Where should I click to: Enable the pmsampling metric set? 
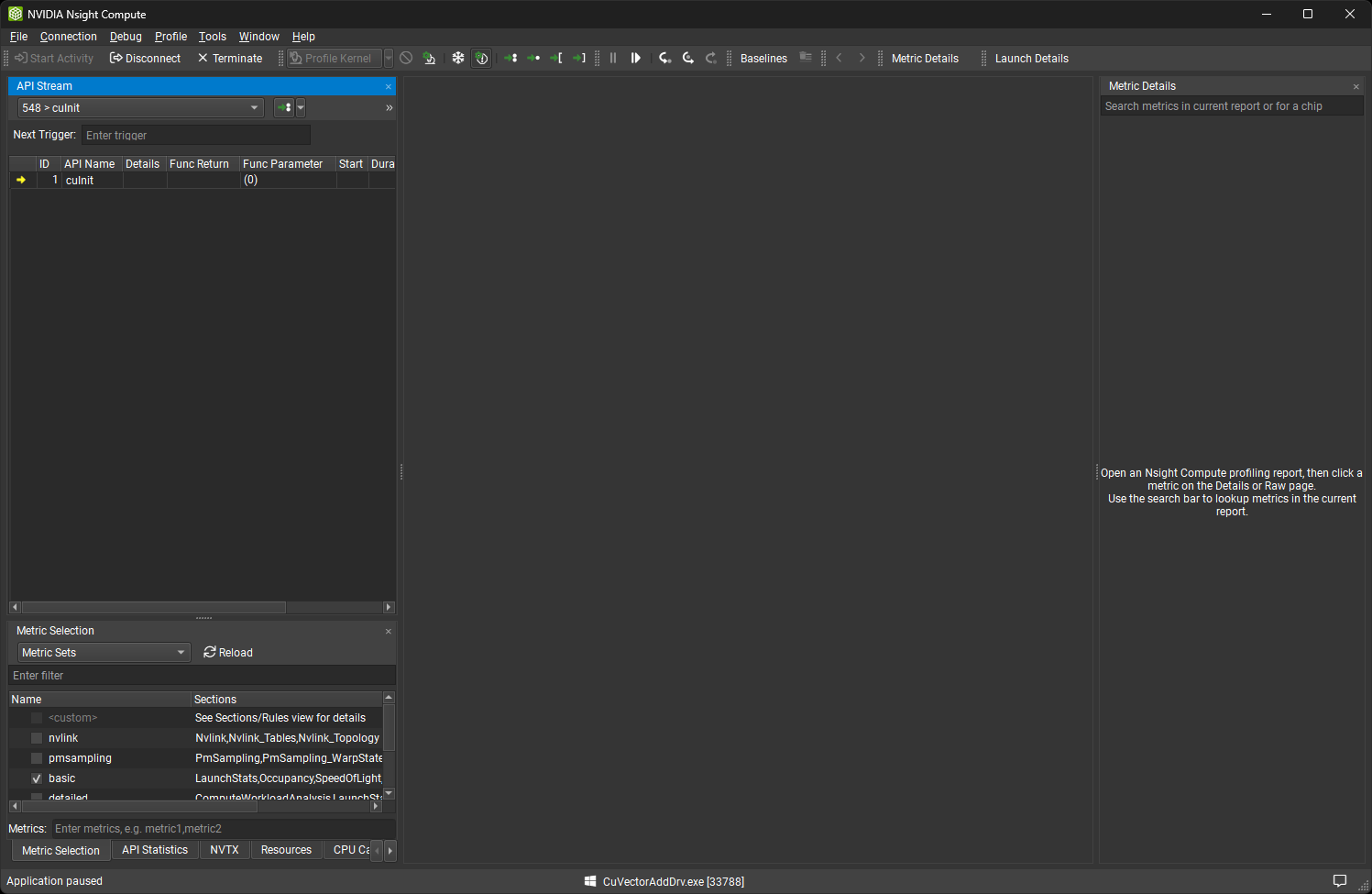[36, 757]
